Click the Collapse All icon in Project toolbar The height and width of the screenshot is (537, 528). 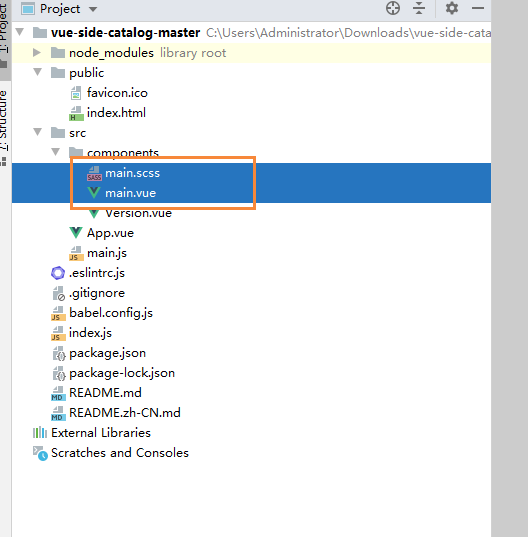pyautogui.click(x=419, y=8)
